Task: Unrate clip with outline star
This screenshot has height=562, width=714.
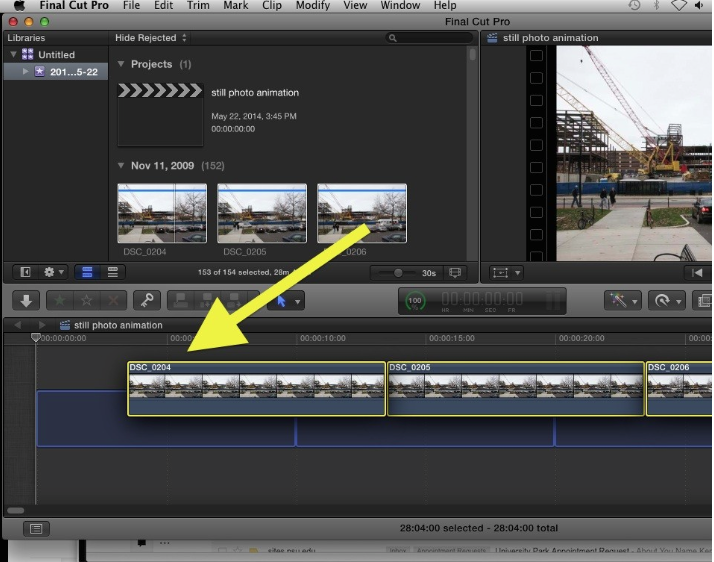Action: point(87,301)
